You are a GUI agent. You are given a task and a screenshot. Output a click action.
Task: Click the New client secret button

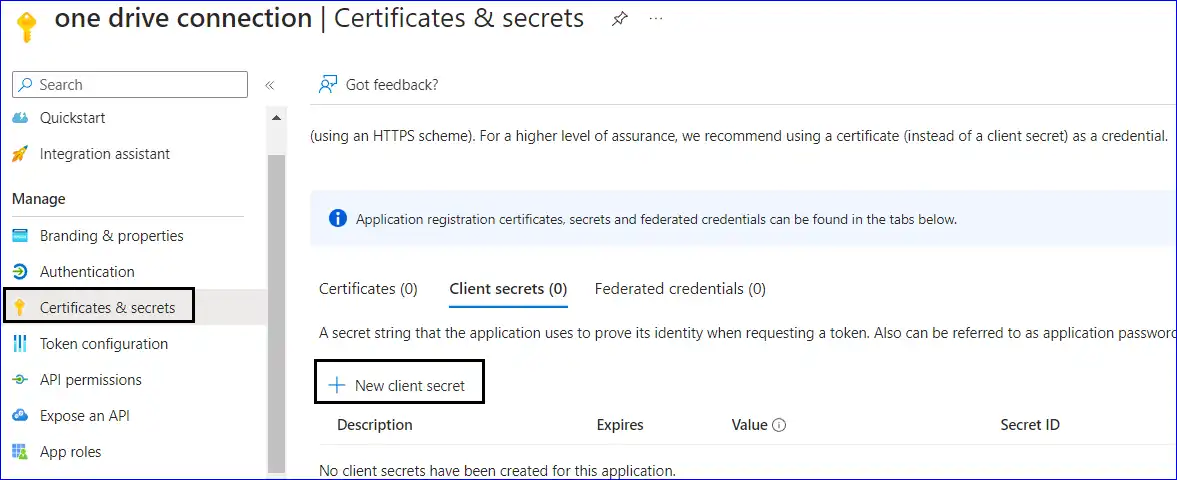pyautogui.click(x=399, y=385)
